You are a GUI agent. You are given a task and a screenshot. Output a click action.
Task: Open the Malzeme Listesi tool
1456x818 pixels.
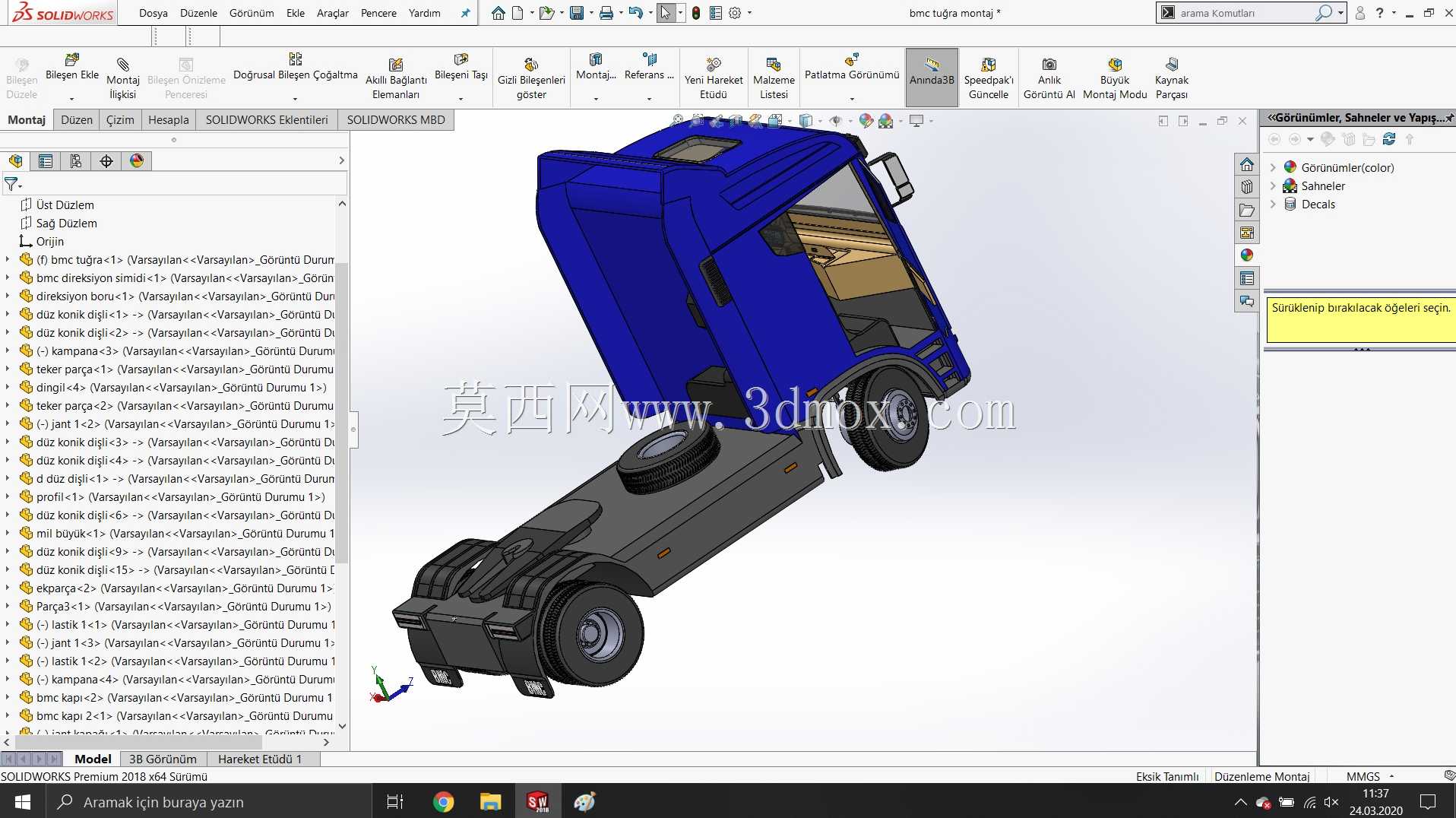click(774, 78)
